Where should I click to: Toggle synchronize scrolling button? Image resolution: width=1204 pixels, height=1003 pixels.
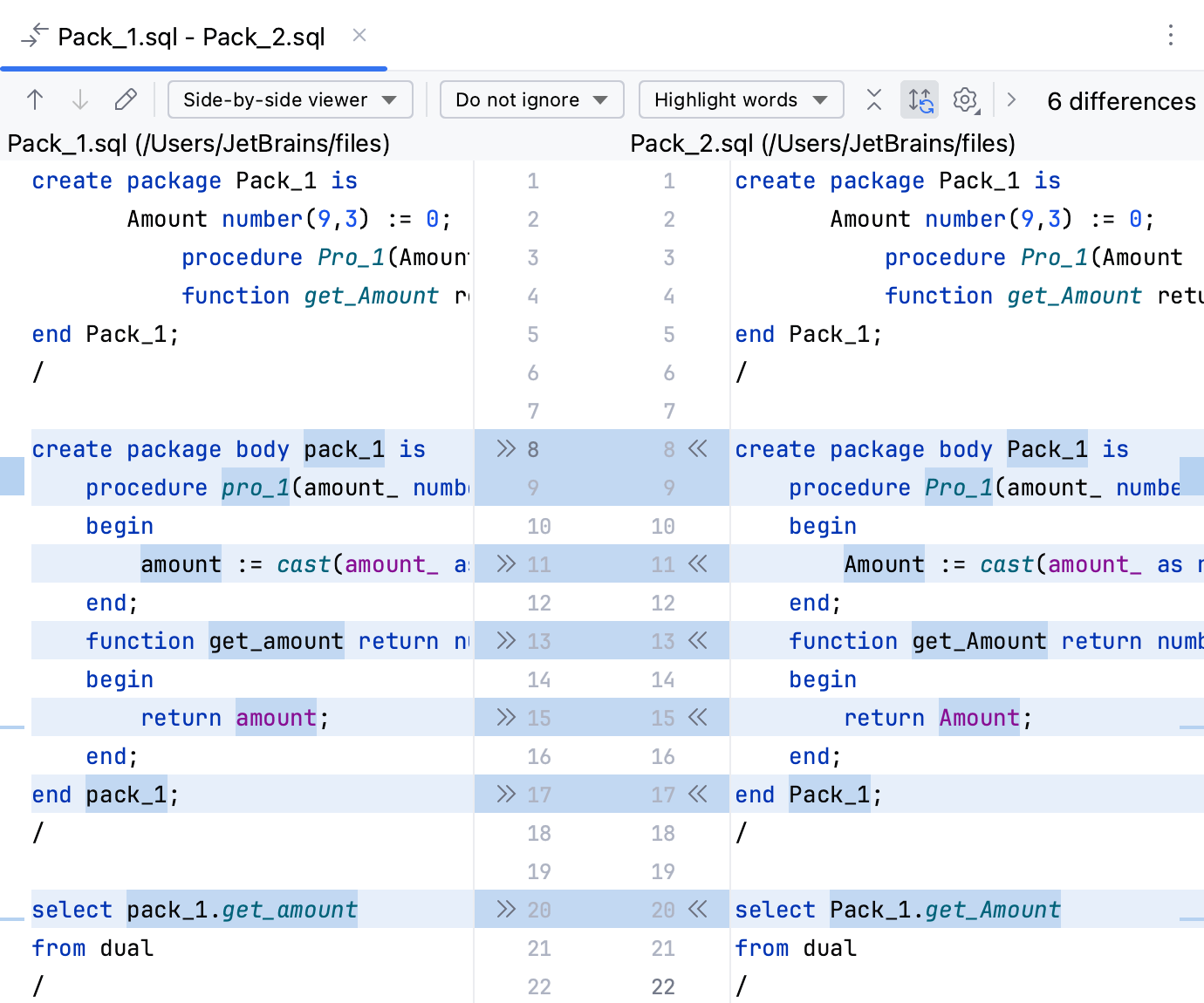pos(920,100)
